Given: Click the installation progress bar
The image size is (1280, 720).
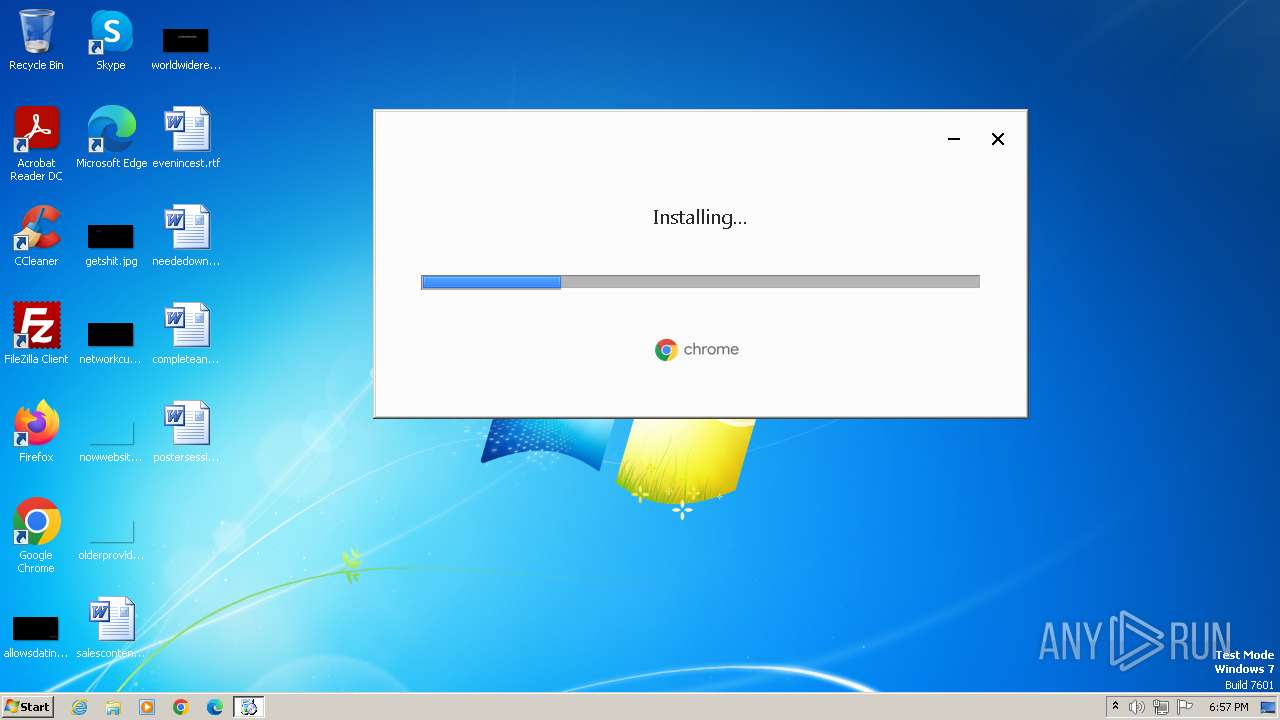Looking at the screenshot, I should (x=700, y=282).
